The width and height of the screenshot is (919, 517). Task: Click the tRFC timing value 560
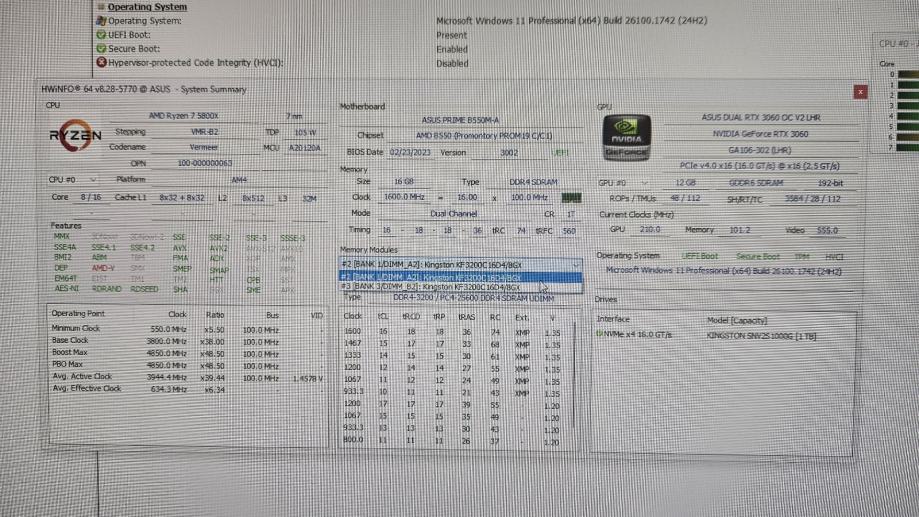pyautogui.click(x=569, y=231)
